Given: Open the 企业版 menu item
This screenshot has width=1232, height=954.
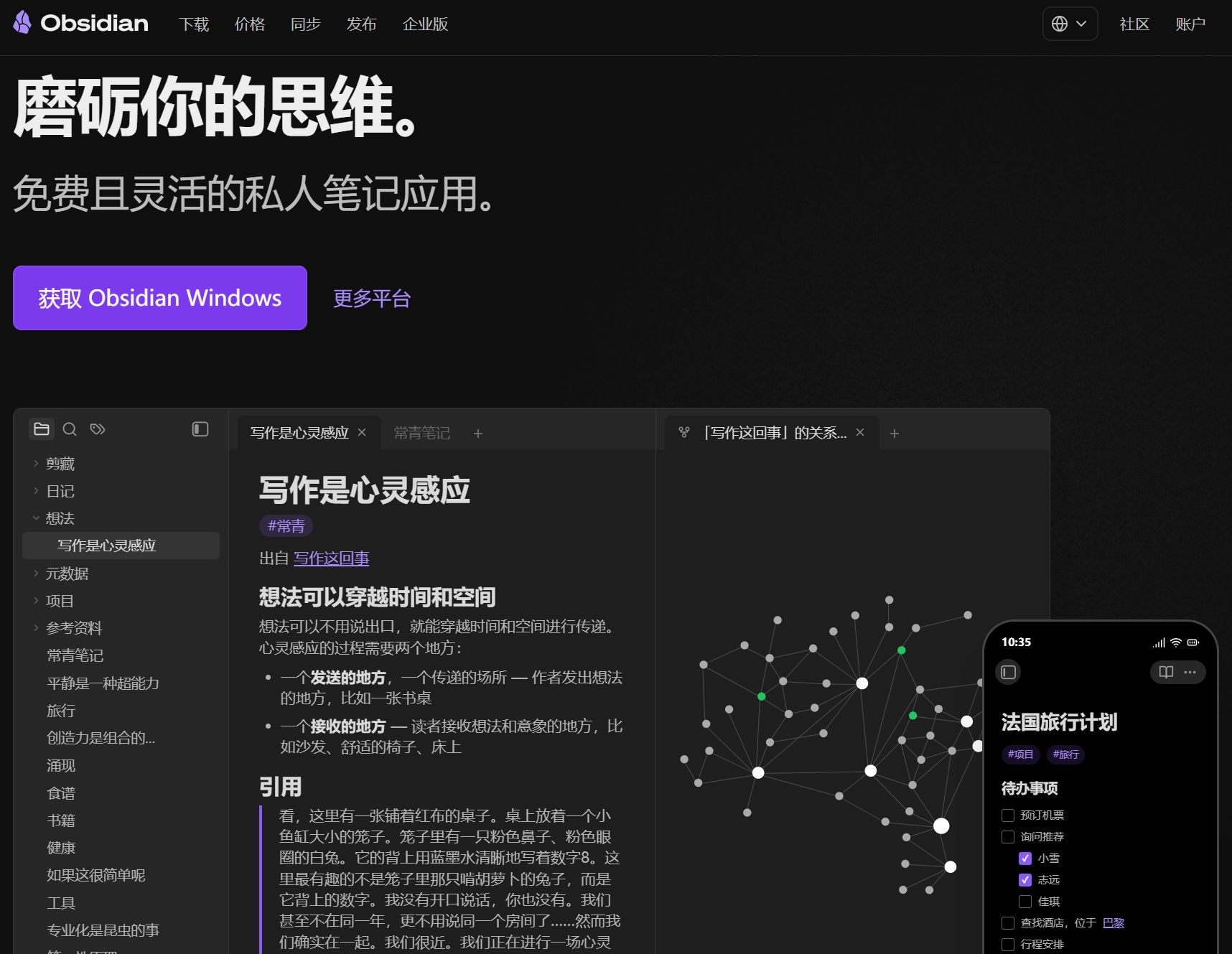Looking at the screenshot, I should [x=425, y=24].
